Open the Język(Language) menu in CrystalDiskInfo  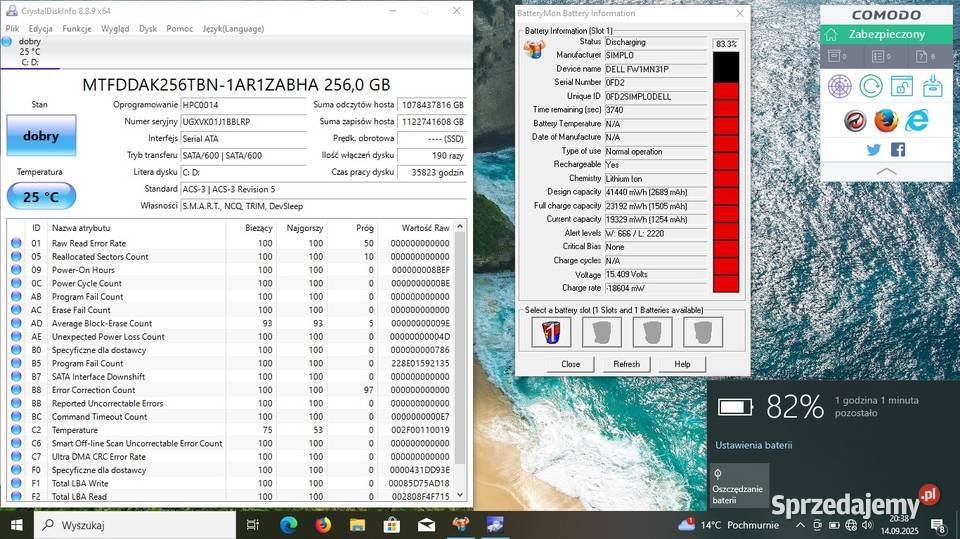[233, 29]
